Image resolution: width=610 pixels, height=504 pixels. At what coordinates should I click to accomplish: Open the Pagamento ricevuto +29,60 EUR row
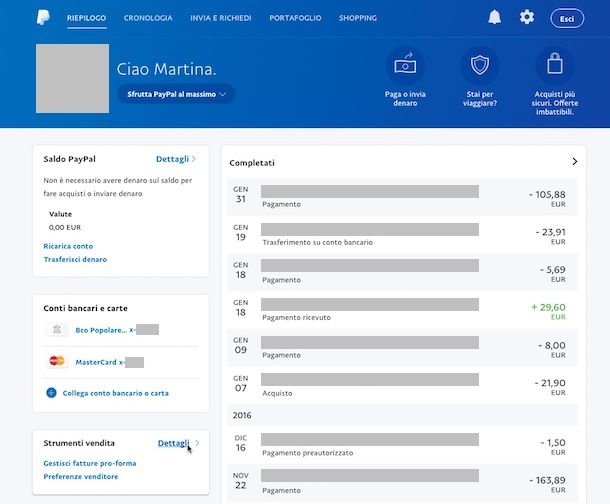402,310
